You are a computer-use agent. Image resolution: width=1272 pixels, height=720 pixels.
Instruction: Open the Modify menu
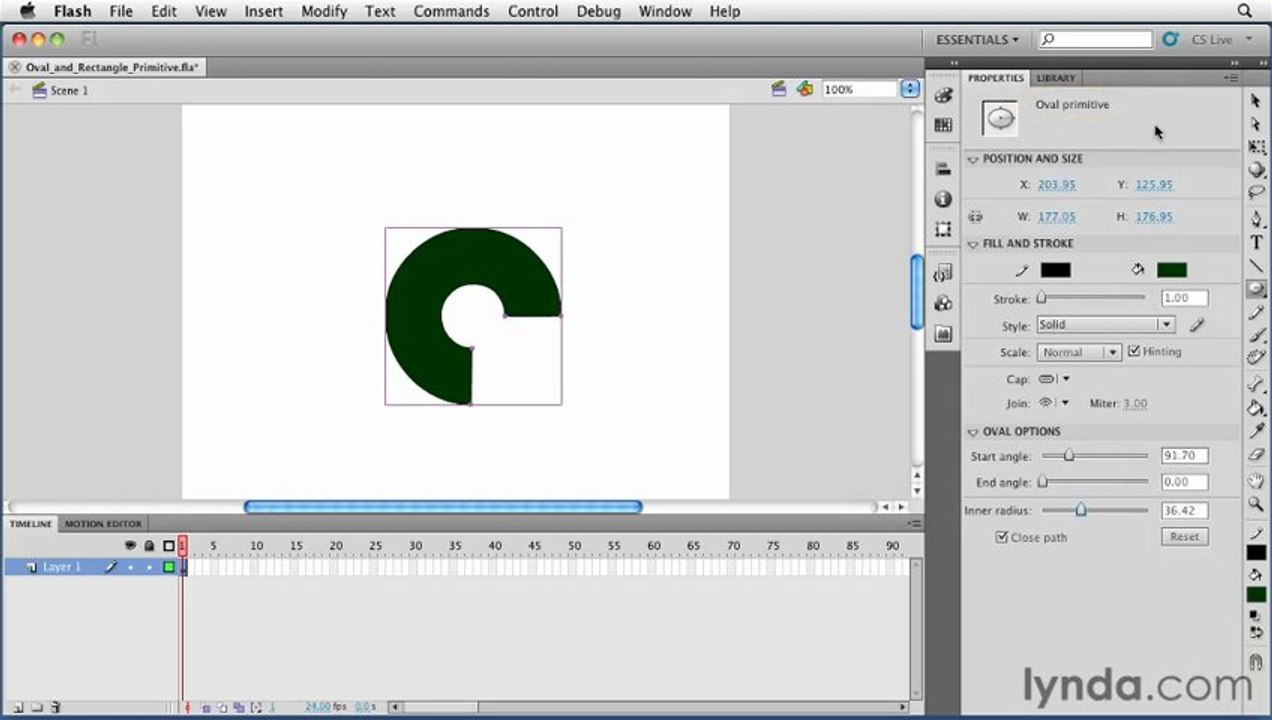coord(324,11)
